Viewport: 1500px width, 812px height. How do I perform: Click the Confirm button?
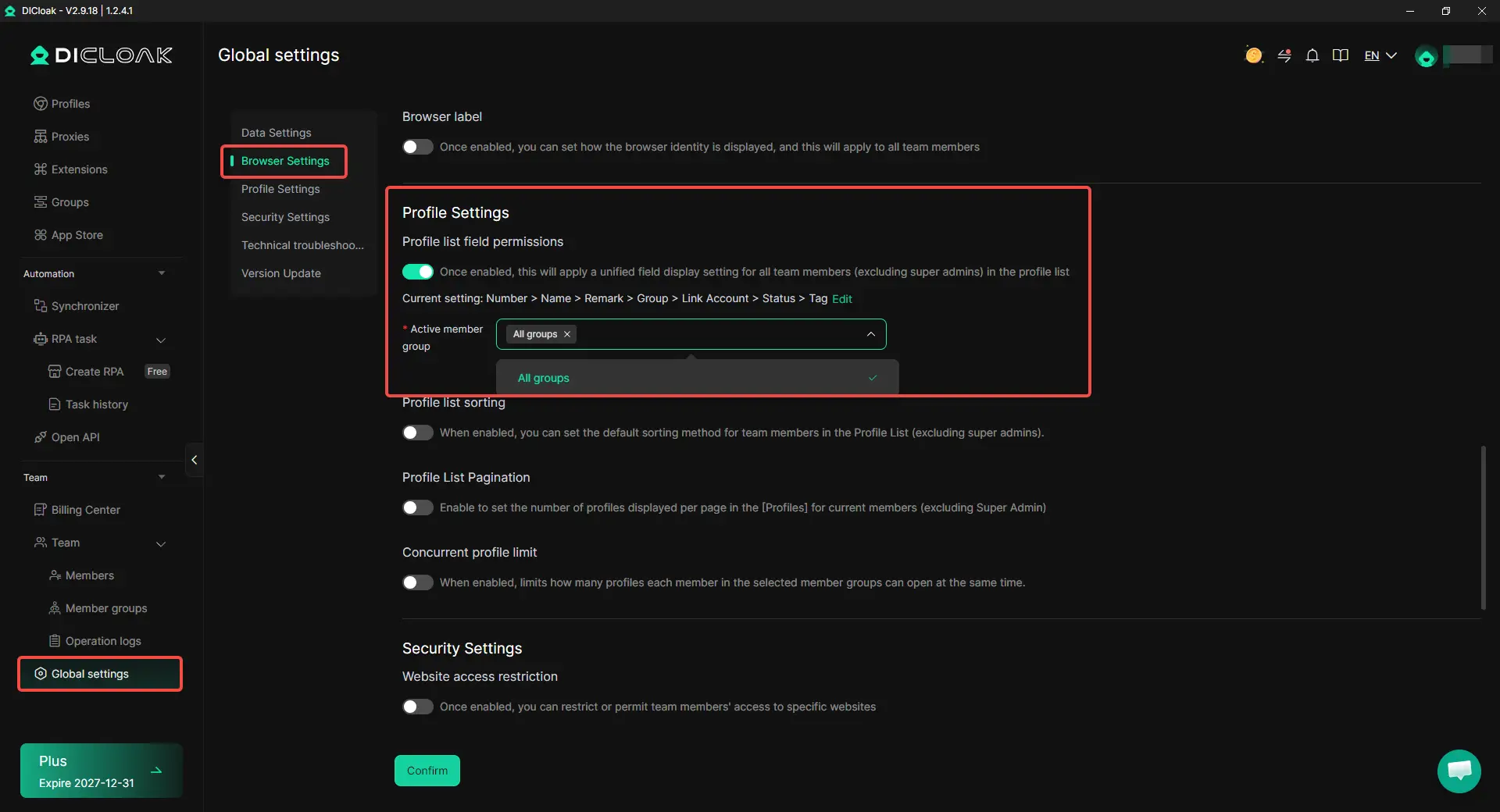coord(427,771)
